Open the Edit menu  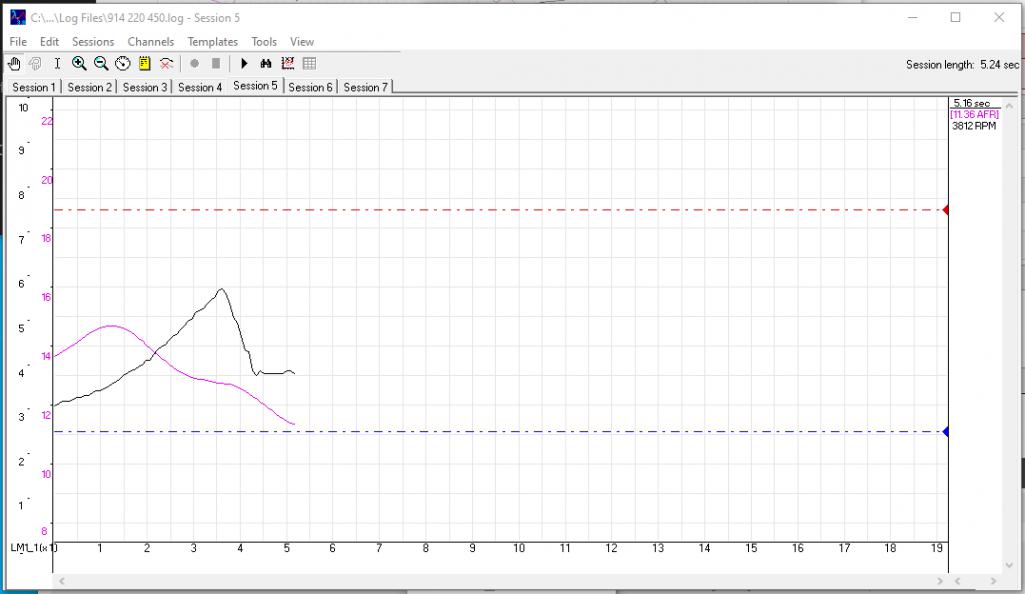coord(49,41)
